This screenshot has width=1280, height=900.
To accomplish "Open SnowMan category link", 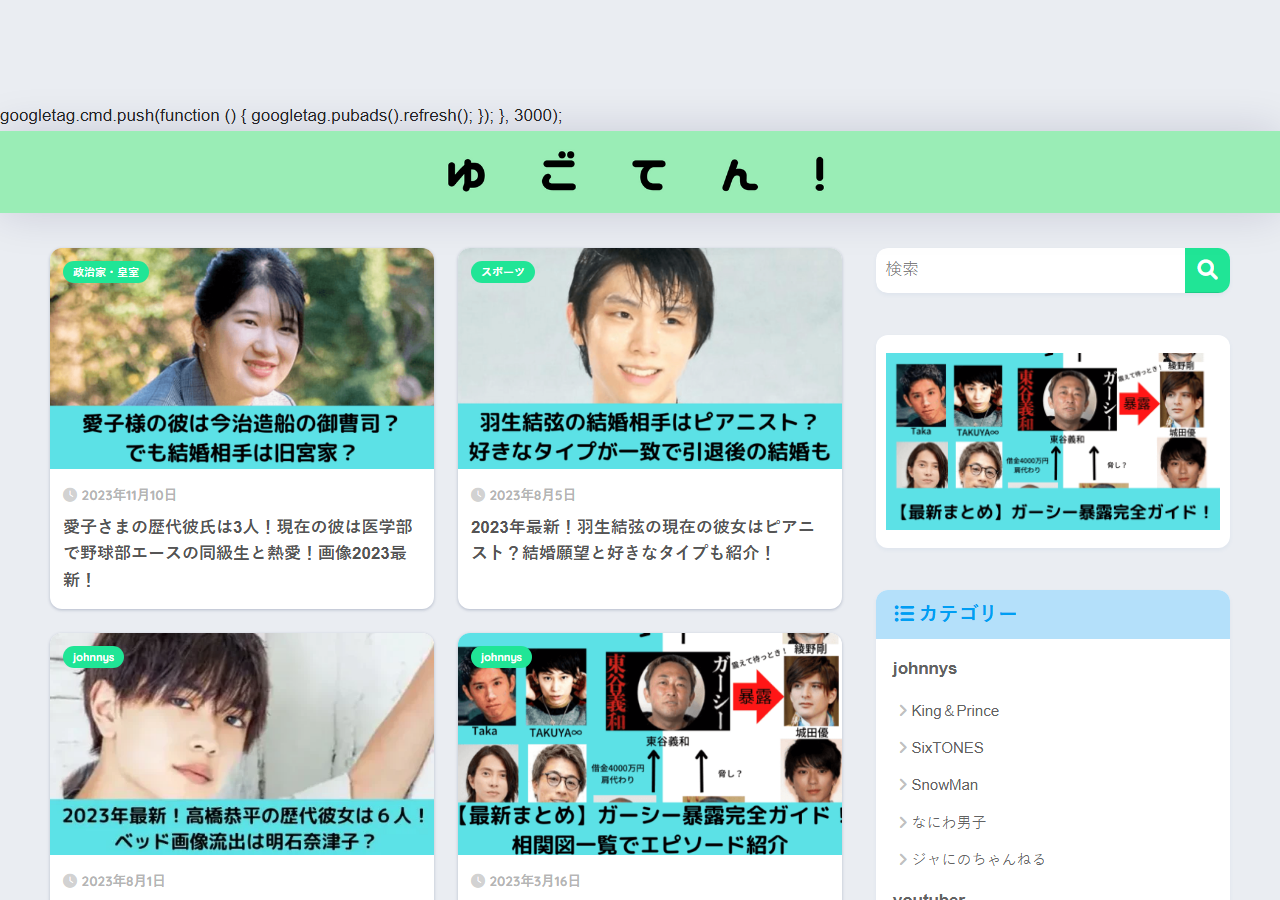I will coord(944,785).
